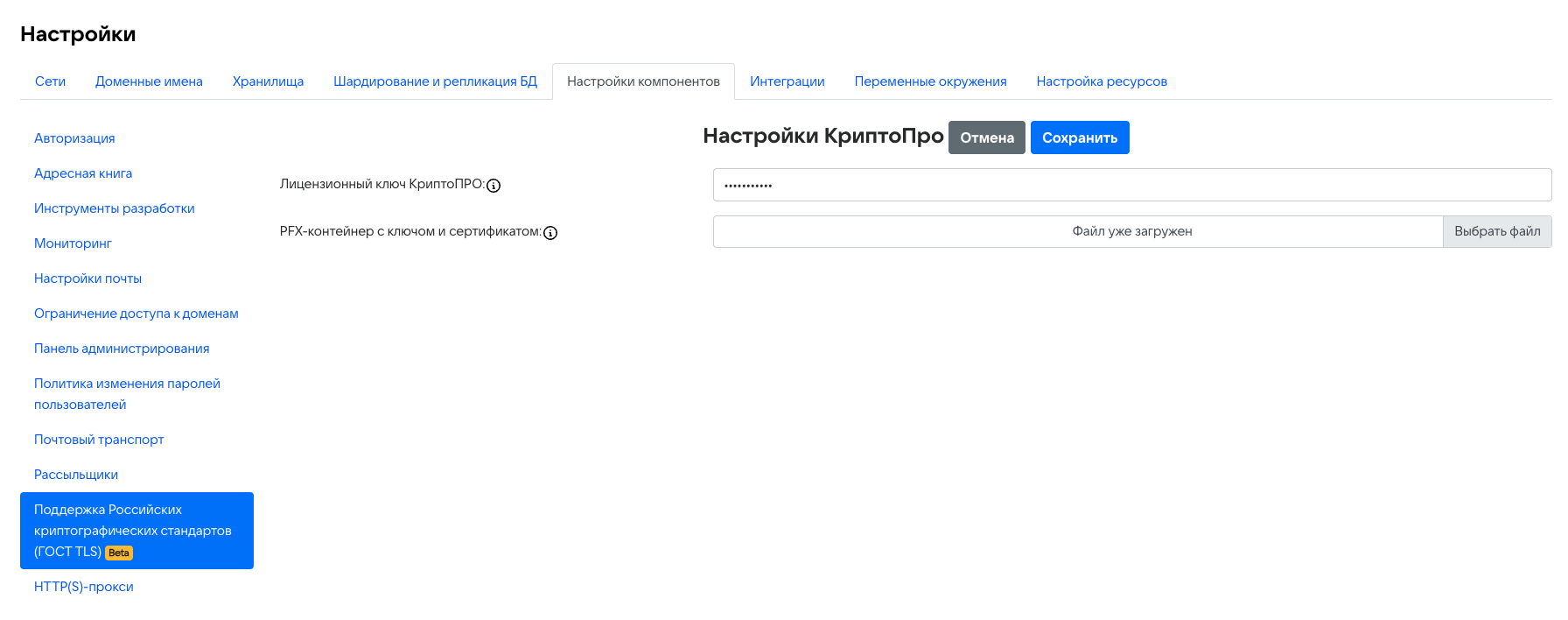The image size is (1568, 620).
Task: Open info icon next to PFX-контейнер label
Action: (x=550, y=233)
